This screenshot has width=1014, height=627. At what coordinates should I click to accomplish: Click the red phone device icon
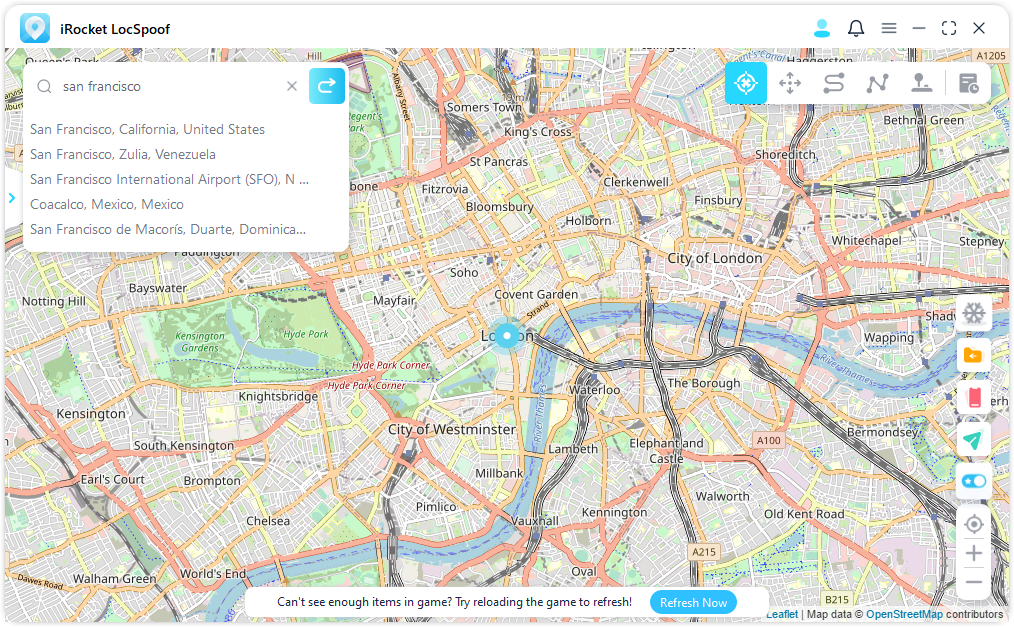click(x=974, y=398)
